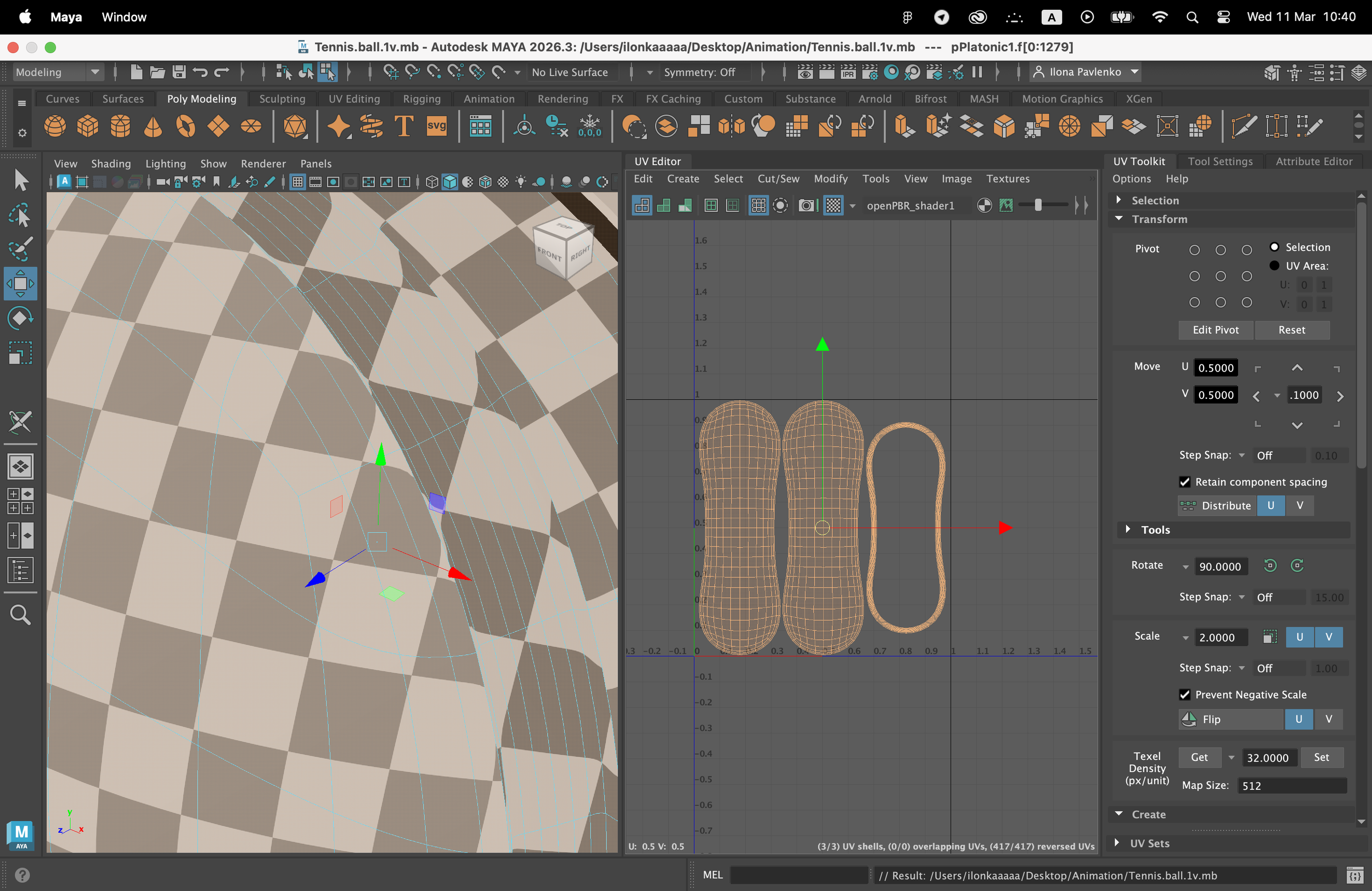Open the texture dropdown next to openPBR_shader1
The image size is (1372, 891).
coord(853,205)
